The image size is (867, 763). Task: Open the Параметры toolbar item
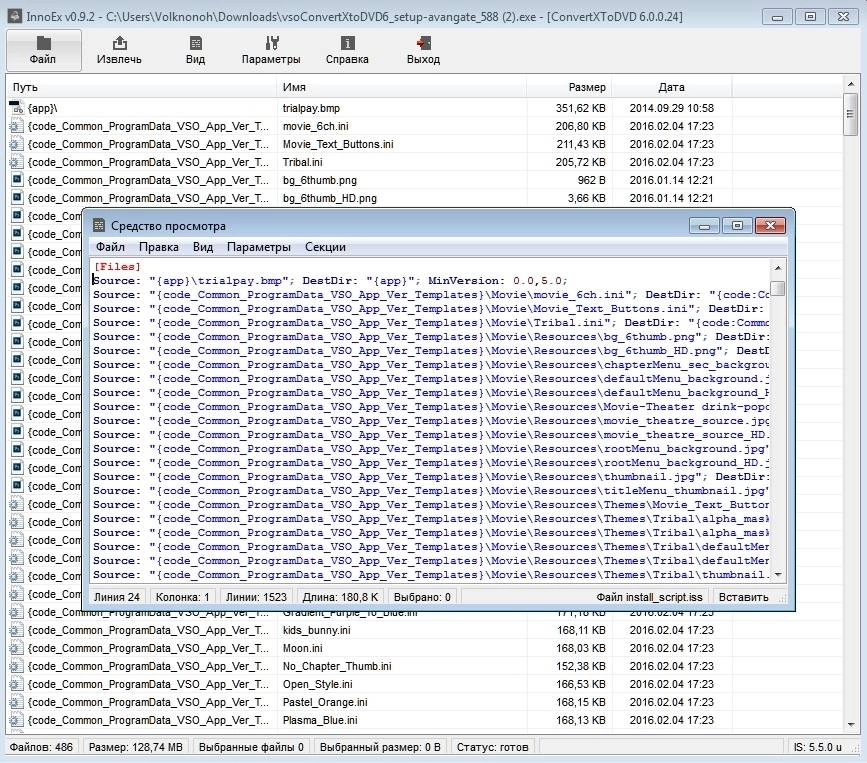click(x=271, y=50)
